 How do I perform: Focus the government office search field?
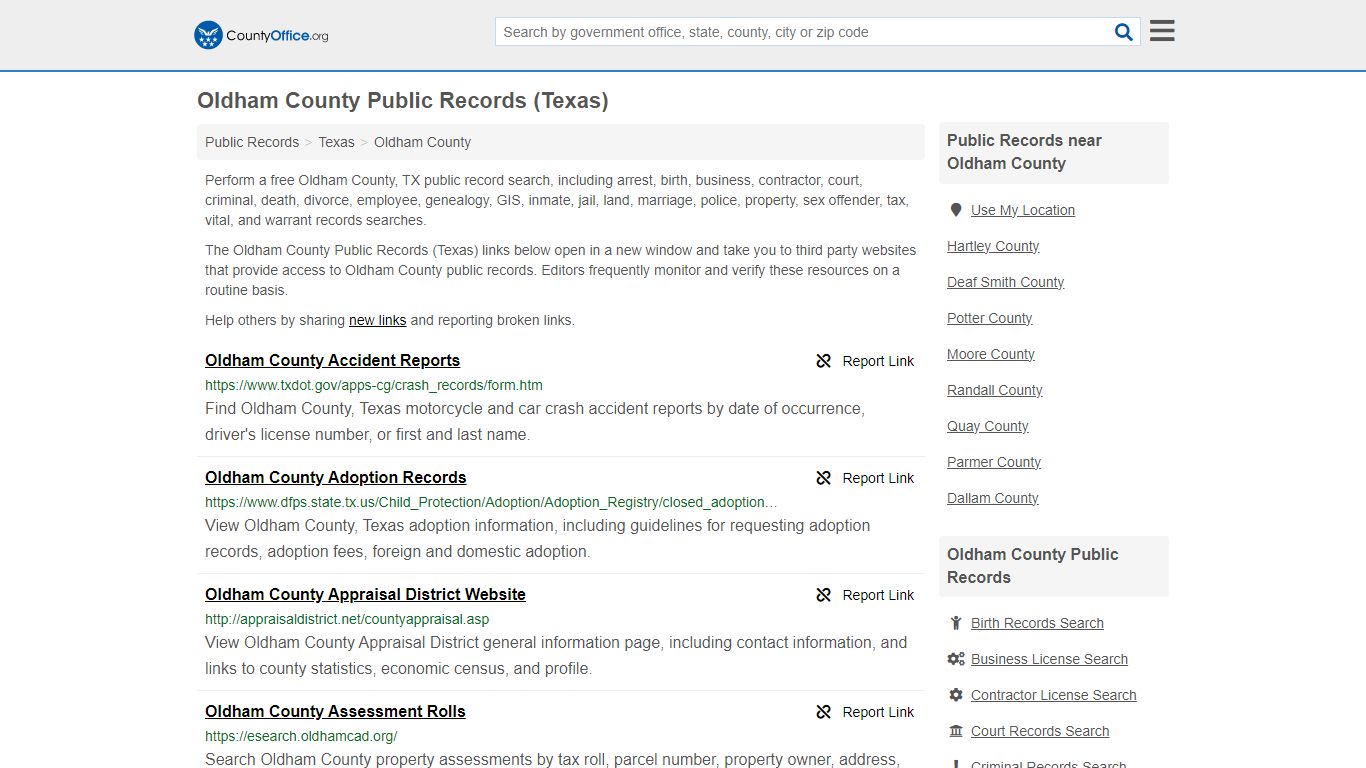pos(805,32)
